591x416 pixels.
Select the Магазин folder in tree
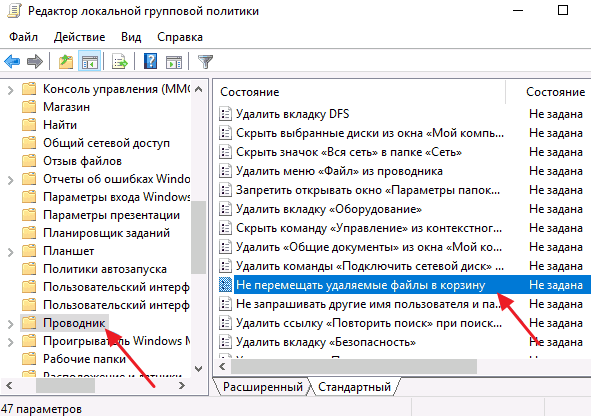[x=66, y=107]
